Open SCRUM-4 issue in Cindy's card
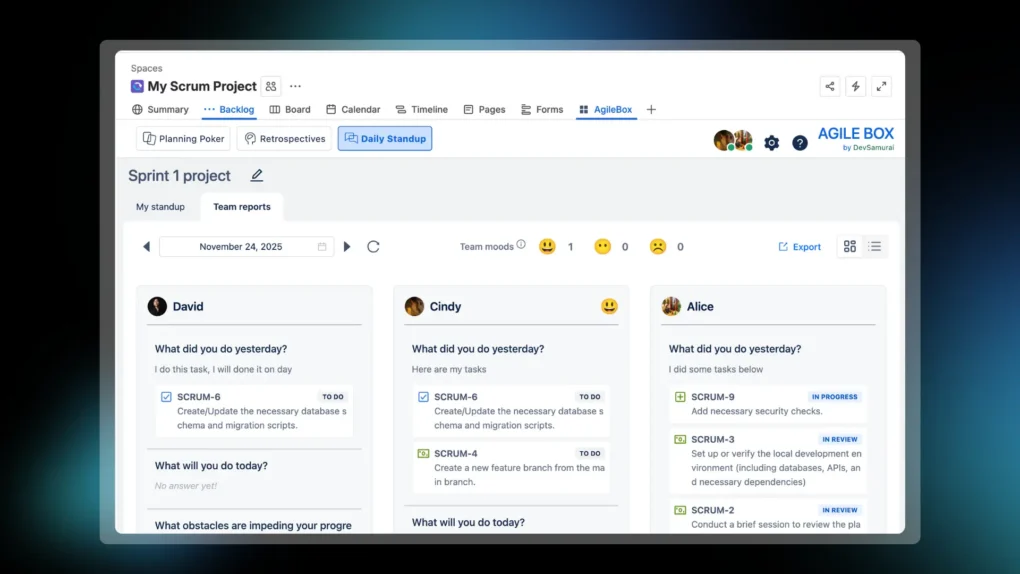1020x574 pixels. pos(455,454)
